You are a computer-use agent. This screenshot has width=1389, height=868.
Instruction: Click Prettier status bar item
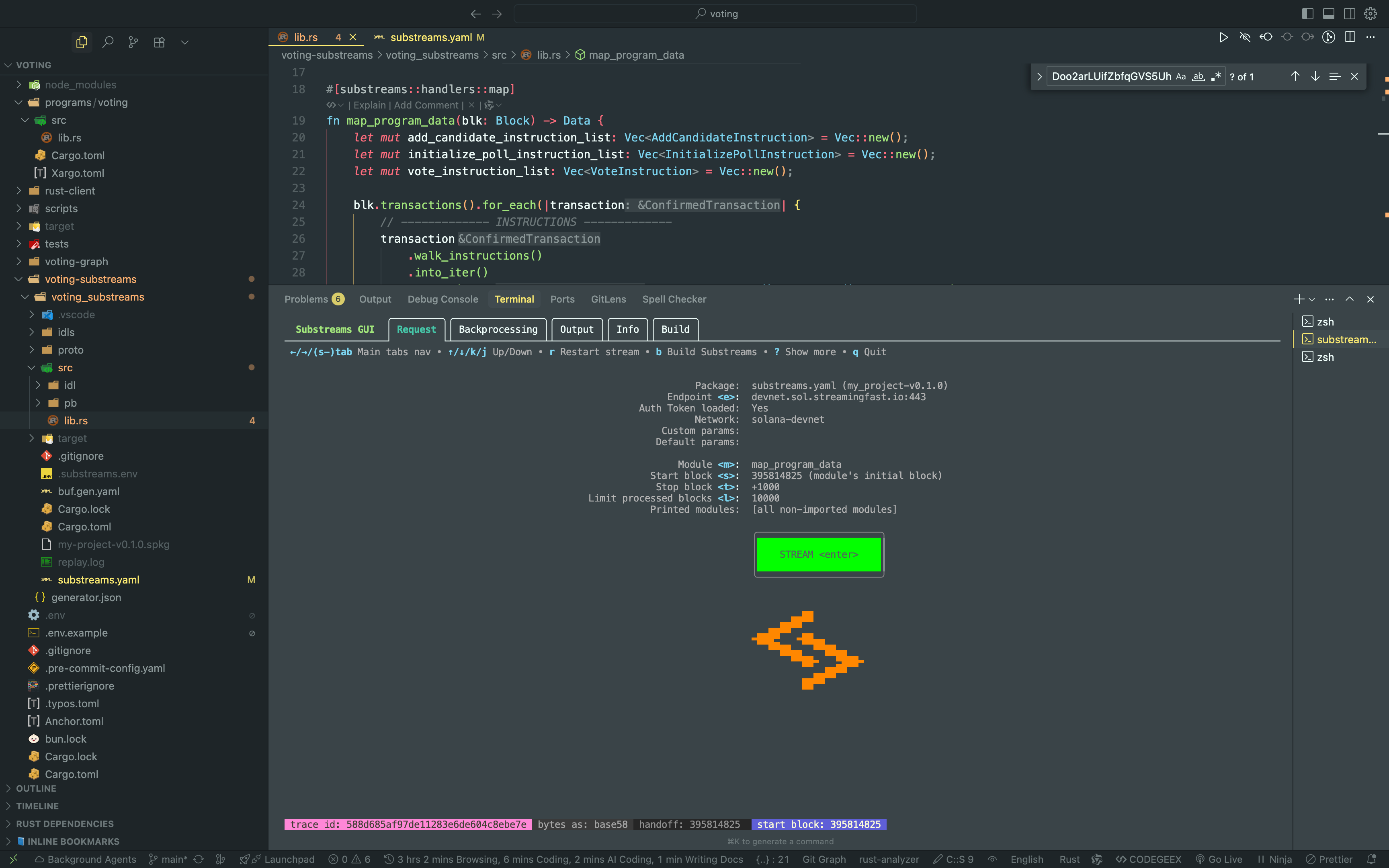pos(1329,860)
